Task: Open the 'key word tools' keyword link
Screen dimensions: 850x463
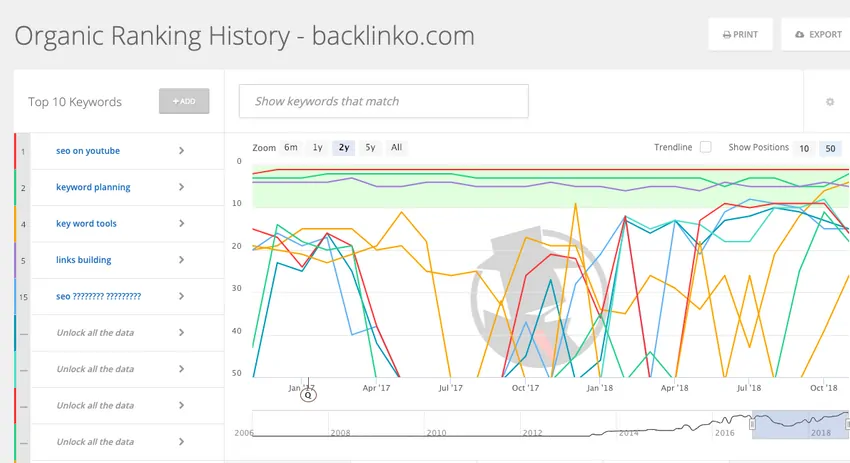Action: tap(86, 223)
